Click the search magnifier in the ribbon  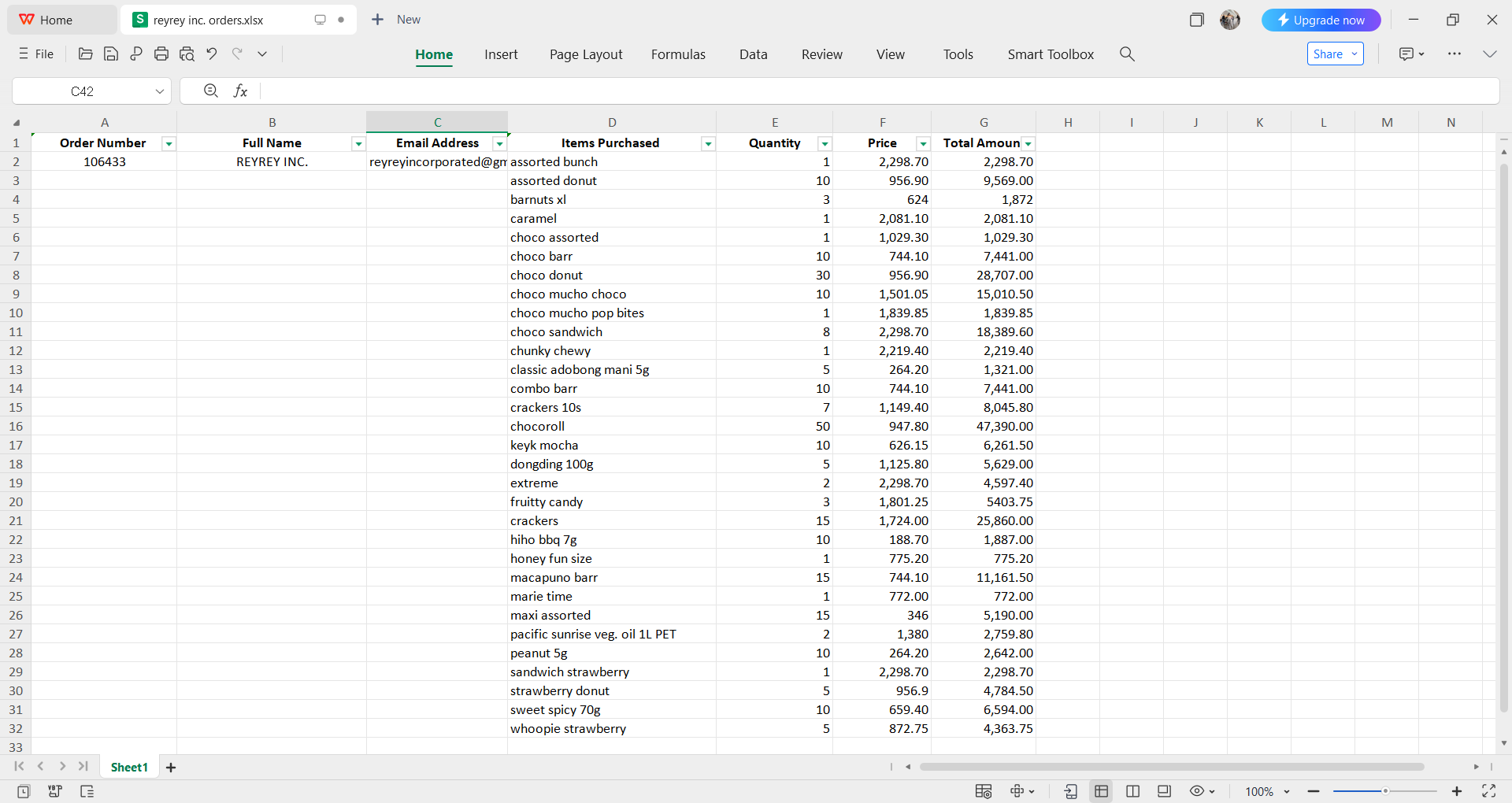(x=1127, y=54)
